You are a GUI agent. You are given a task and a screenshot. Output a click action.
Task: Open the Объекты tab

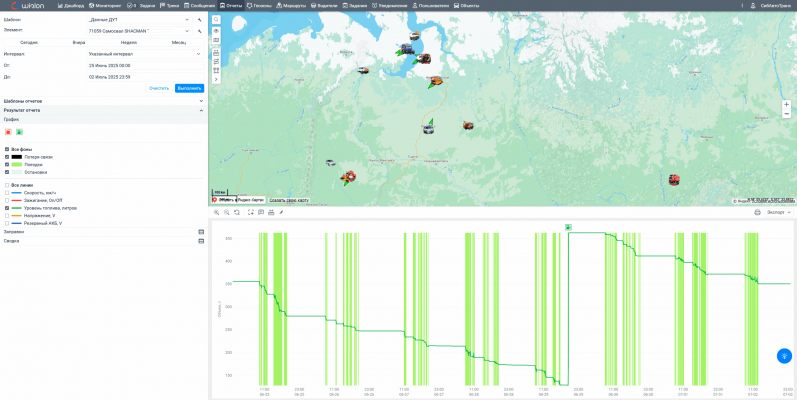pos(466,6)
